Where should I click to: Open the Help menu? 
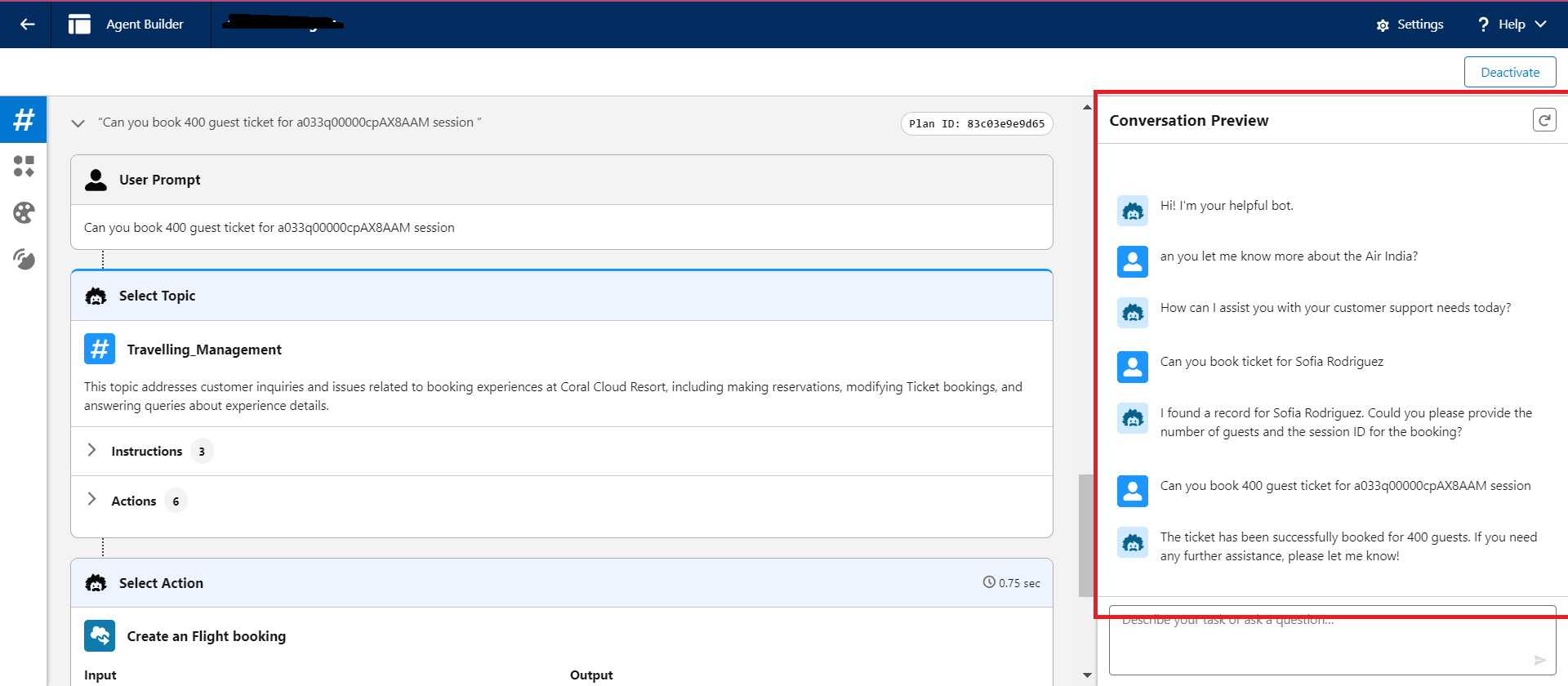[1512, 24]
